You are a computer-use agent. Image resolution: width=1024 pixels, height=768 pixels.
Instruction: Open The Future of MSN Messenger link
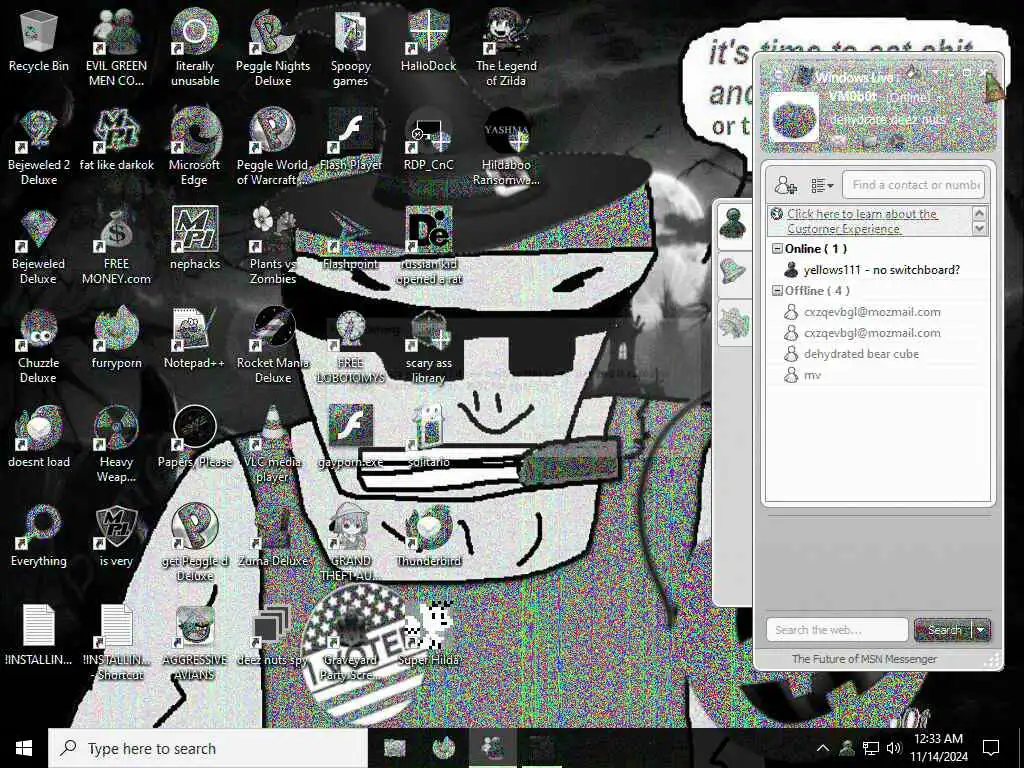click(x=865, y=659)
